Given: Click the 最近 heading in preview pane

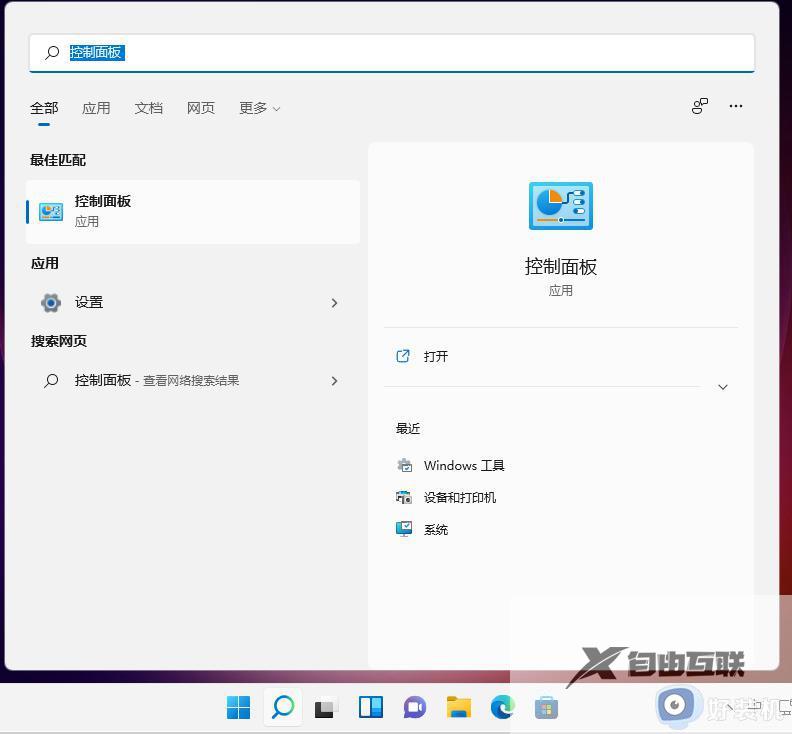Looking at the screenshot, I should [408, 428].
